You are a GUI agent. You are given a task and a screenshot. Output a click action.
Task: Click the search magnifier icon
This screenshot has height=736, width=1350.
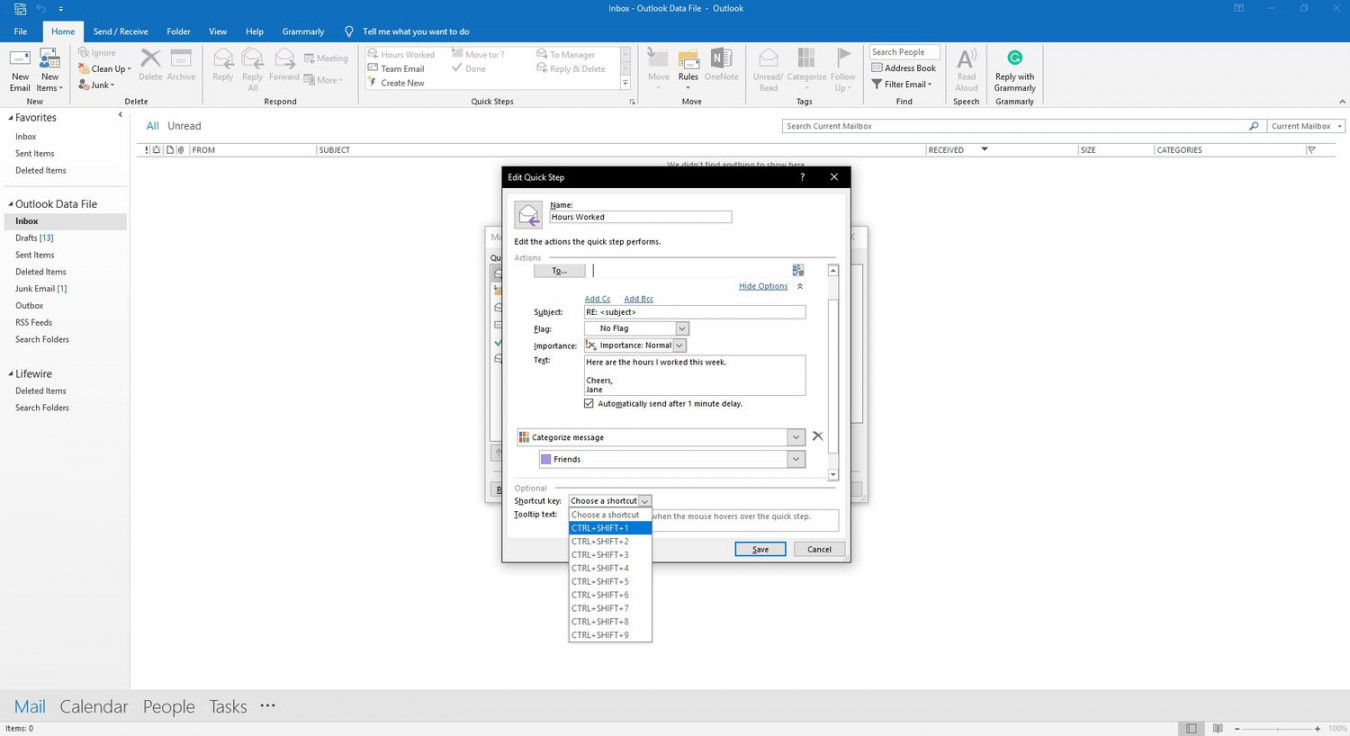tap(1254, 126)
